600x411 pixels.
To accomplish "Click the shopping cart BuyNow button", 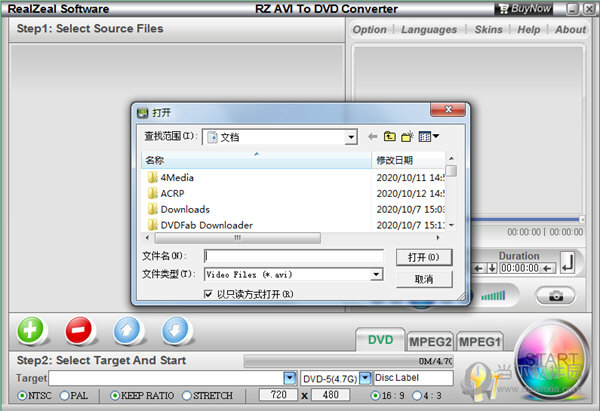I will click(526, 8).
